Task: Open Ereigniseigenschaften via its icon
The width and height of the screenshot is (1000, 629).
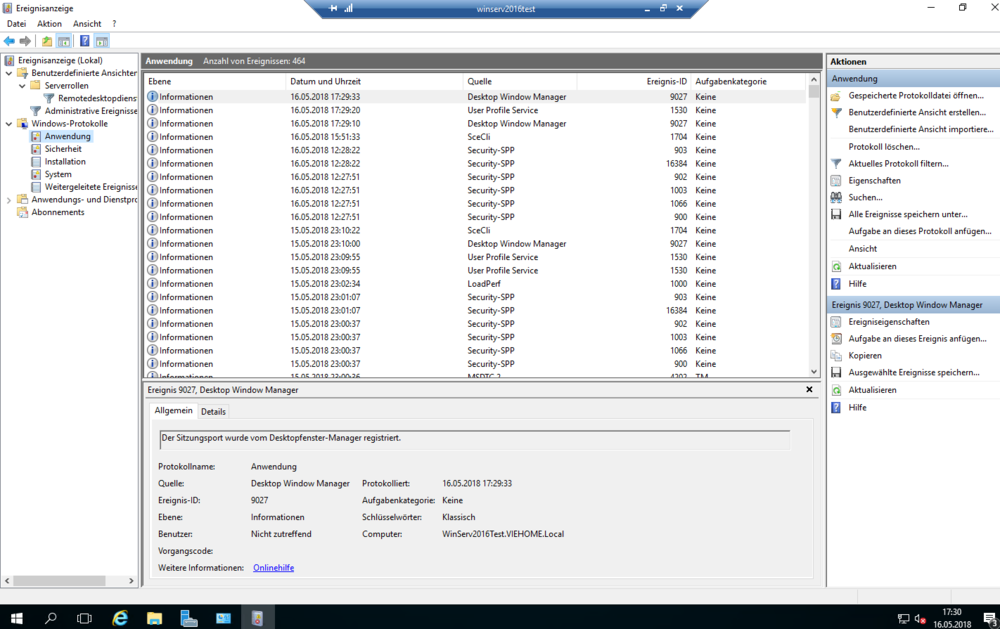Action: point(836,321)
